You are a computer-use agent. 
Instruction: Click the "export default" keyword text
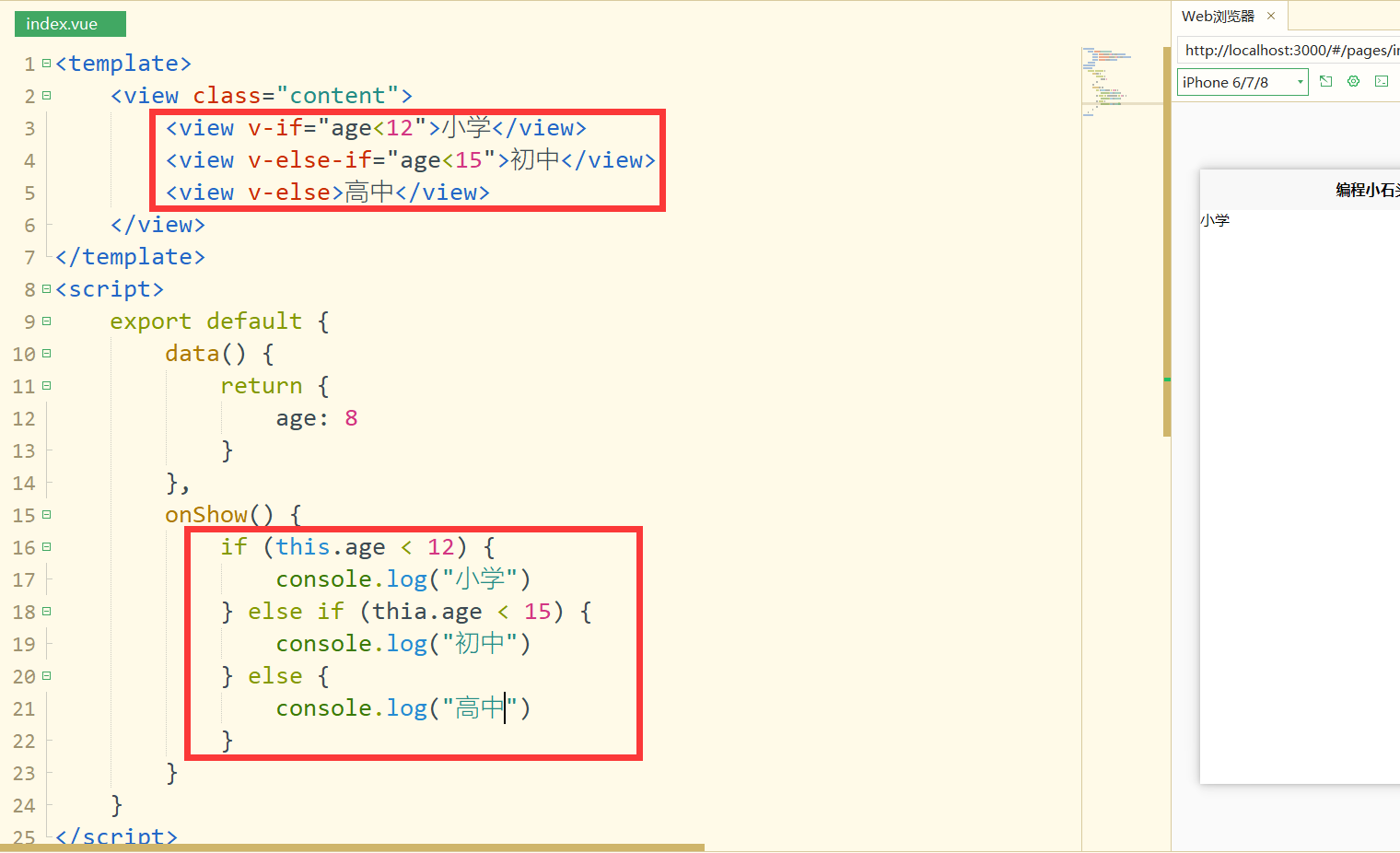tap(206, 321)
